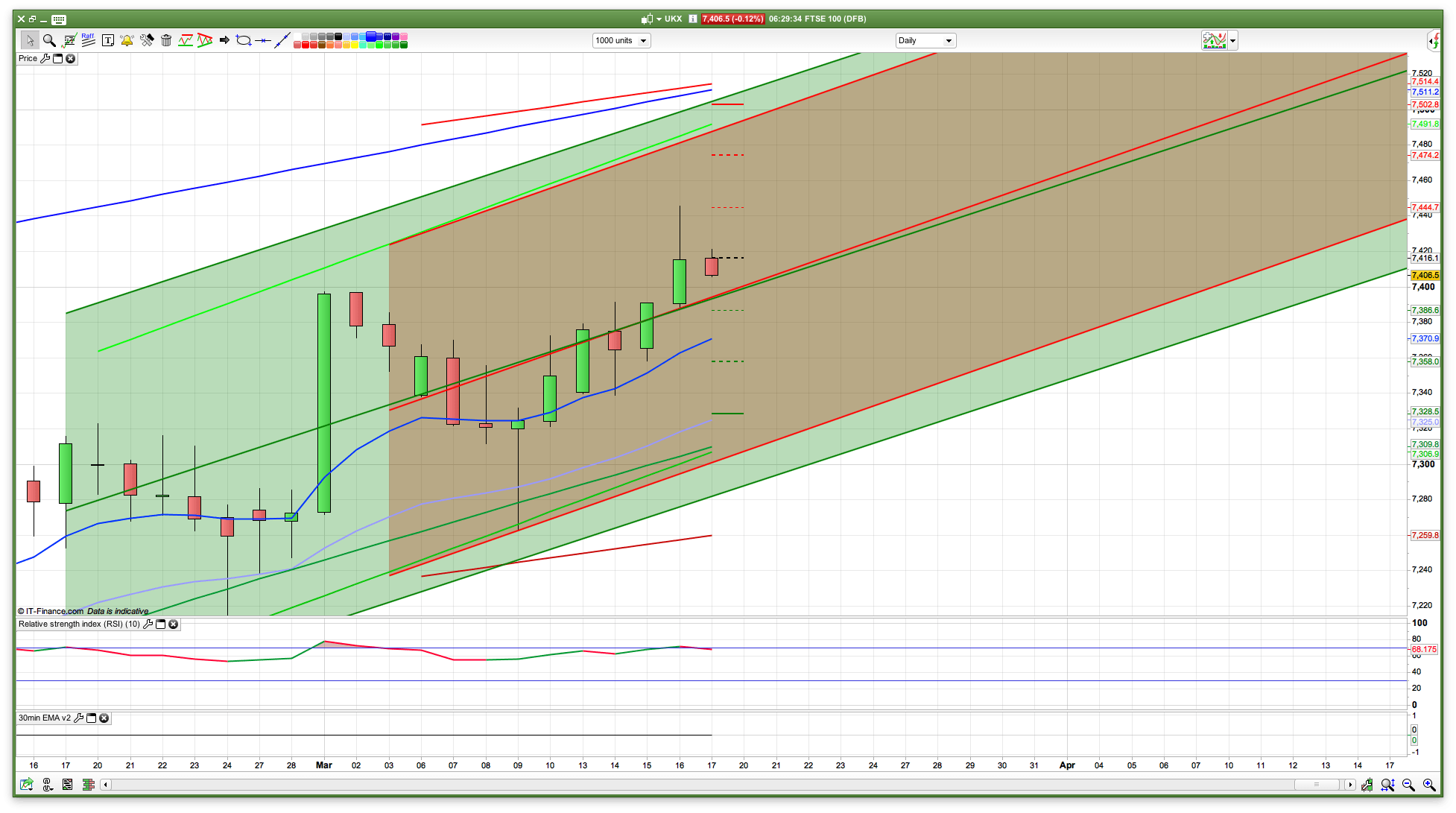Close the 30min EMA v2 indicator
Image resolution: width=1456 pixels, height=813 pixels.
104,718
